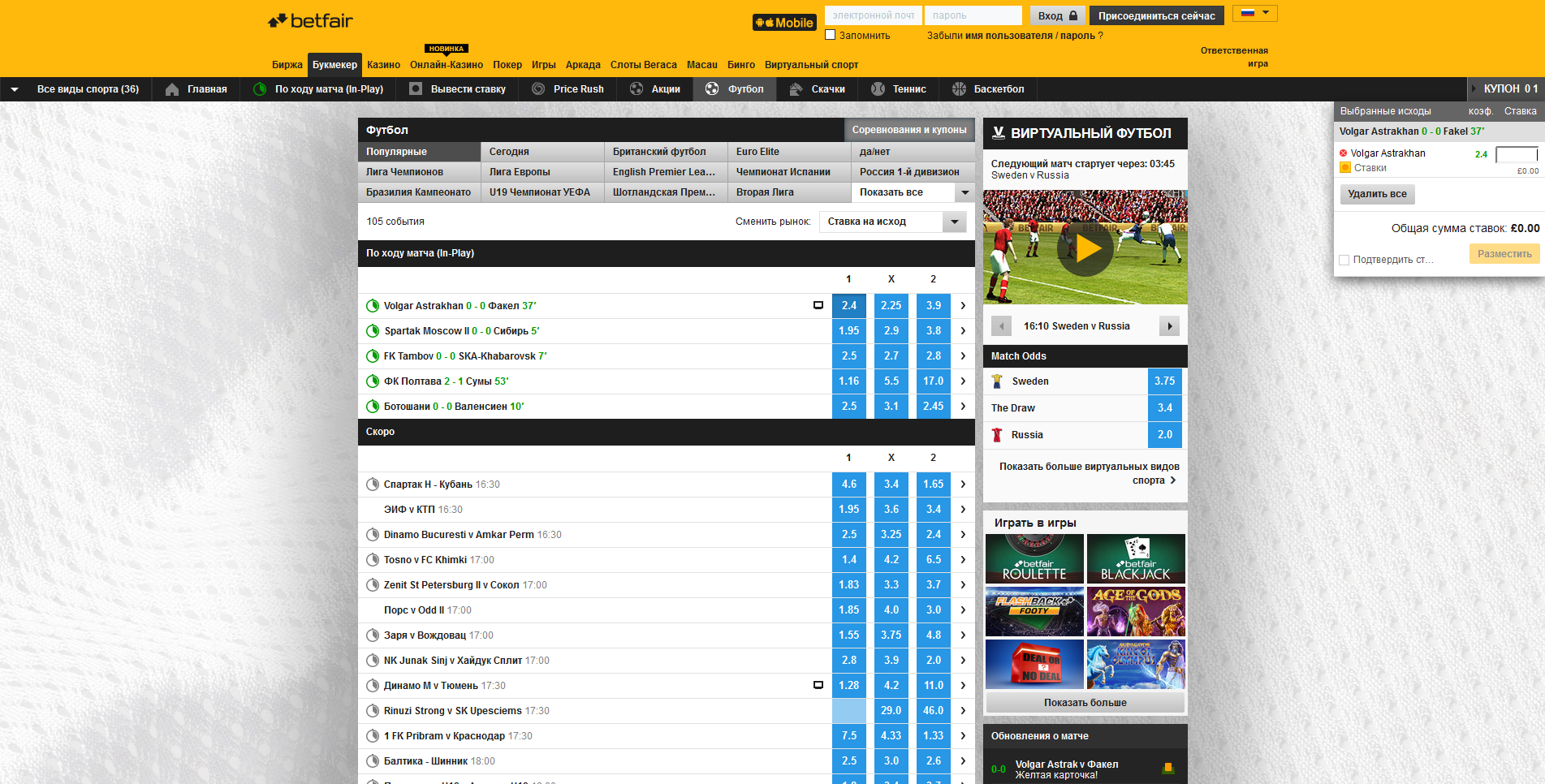Image resolution: width=1545 pixels, height=784 pixels.
Task: Click the Акции promotions icon
Action: pos(637,89)
